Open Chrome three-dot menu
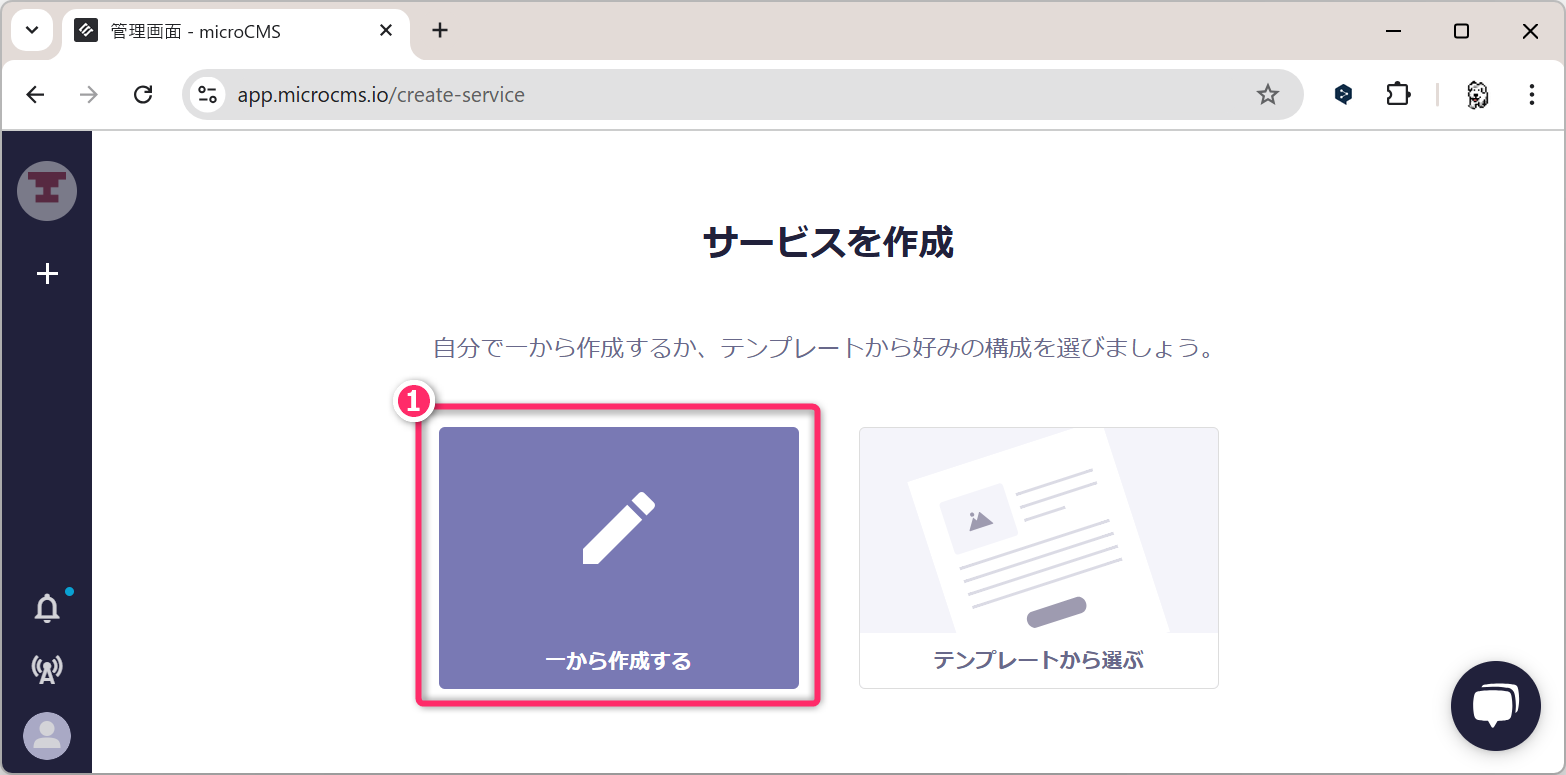This screenshot has width=1566, height=775. click(x=1531, y=95)
